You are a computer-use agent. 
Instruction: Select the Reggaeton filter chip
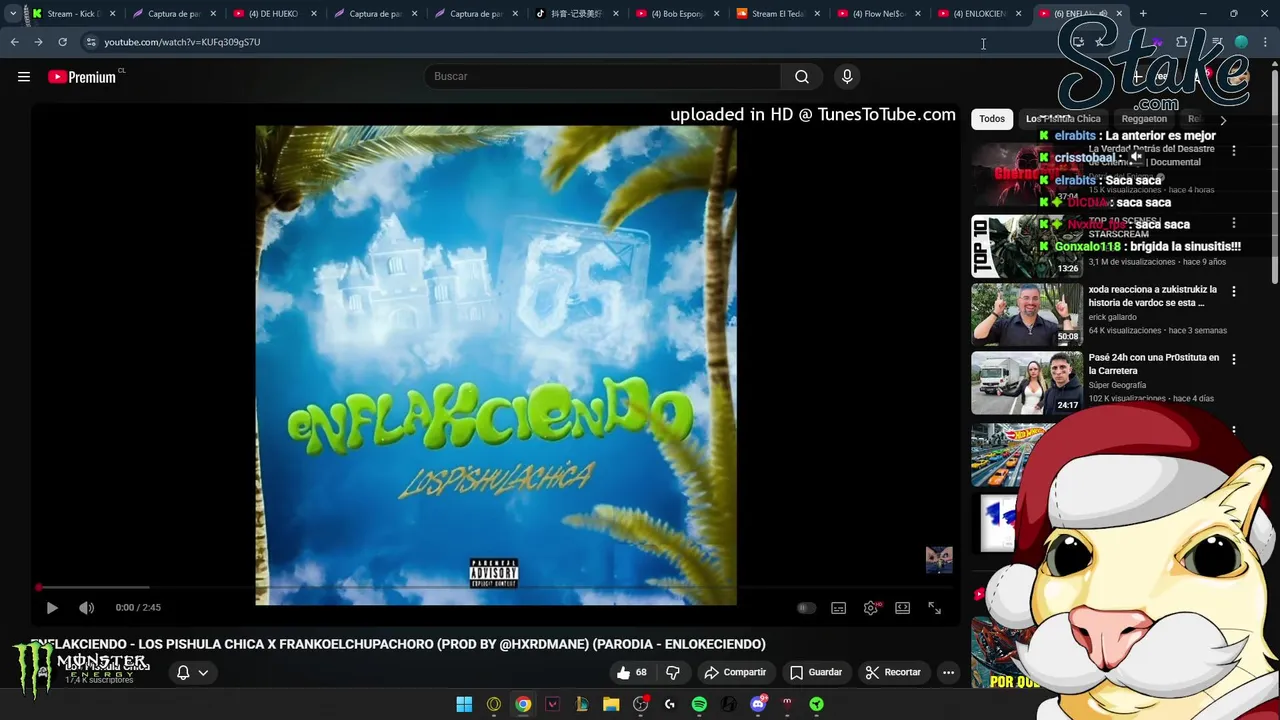1144,119
